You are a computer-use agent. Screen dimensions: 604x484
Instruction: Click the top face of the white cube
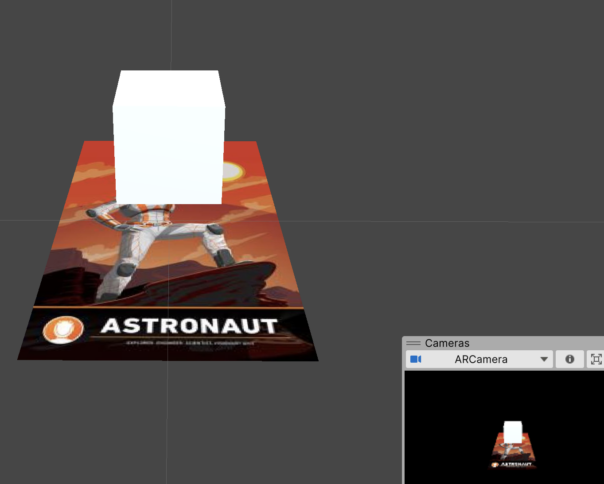168,80
